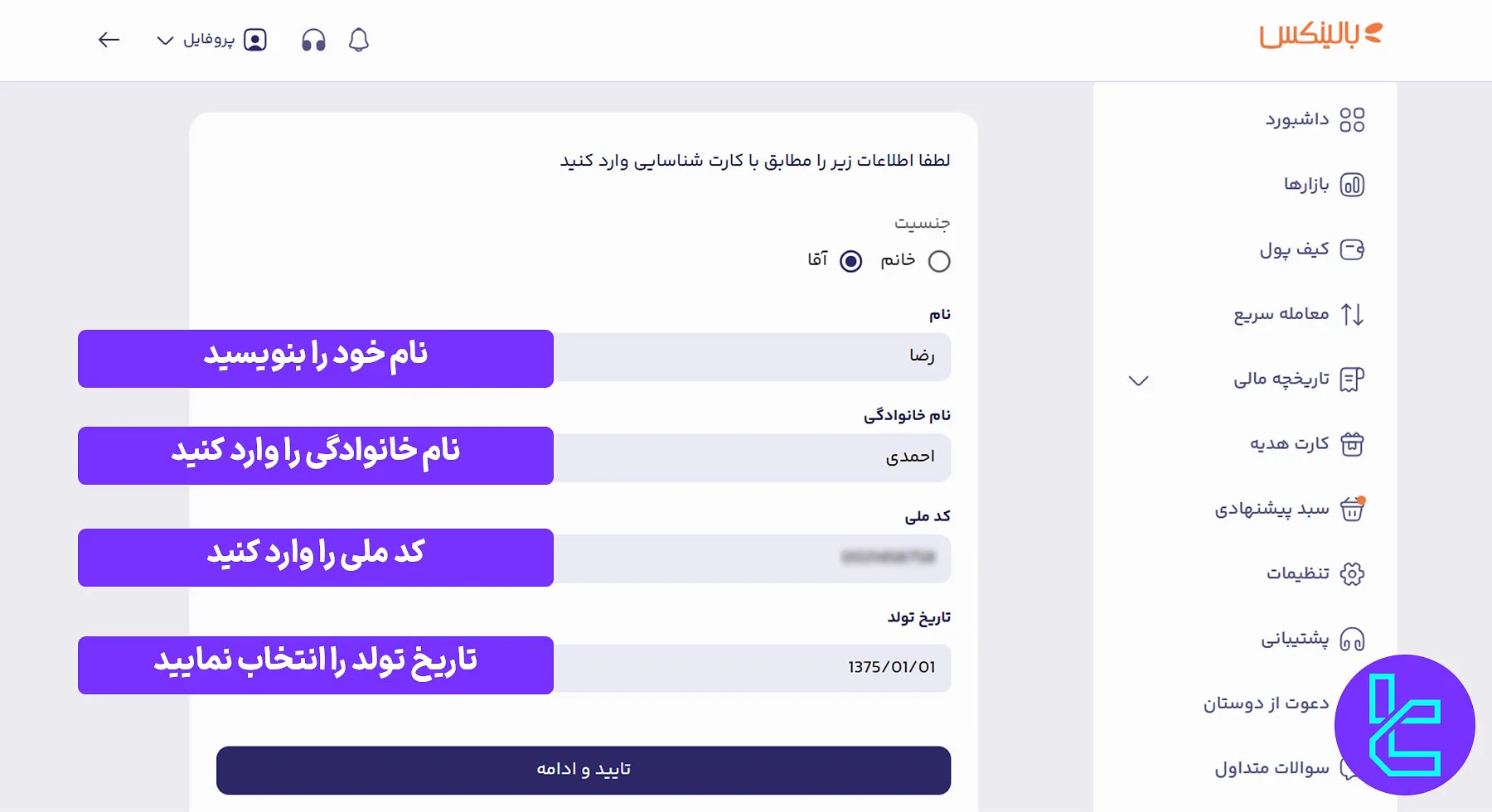The width and height of the screenshot is (1492, 812).
Task: Click the معامله سریع quick trade icon
Action: (x=1354, y=314)
